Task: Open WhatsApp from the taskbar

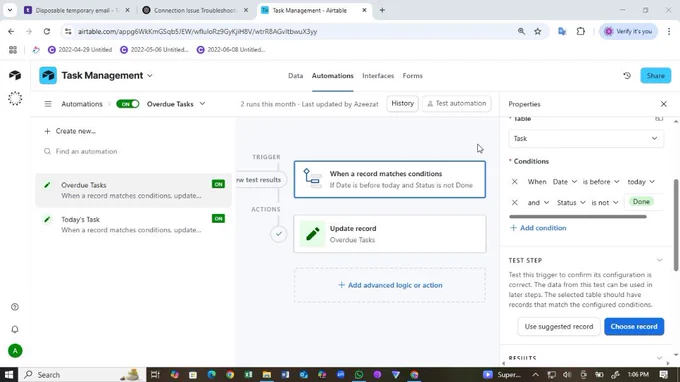Action: 359,375
